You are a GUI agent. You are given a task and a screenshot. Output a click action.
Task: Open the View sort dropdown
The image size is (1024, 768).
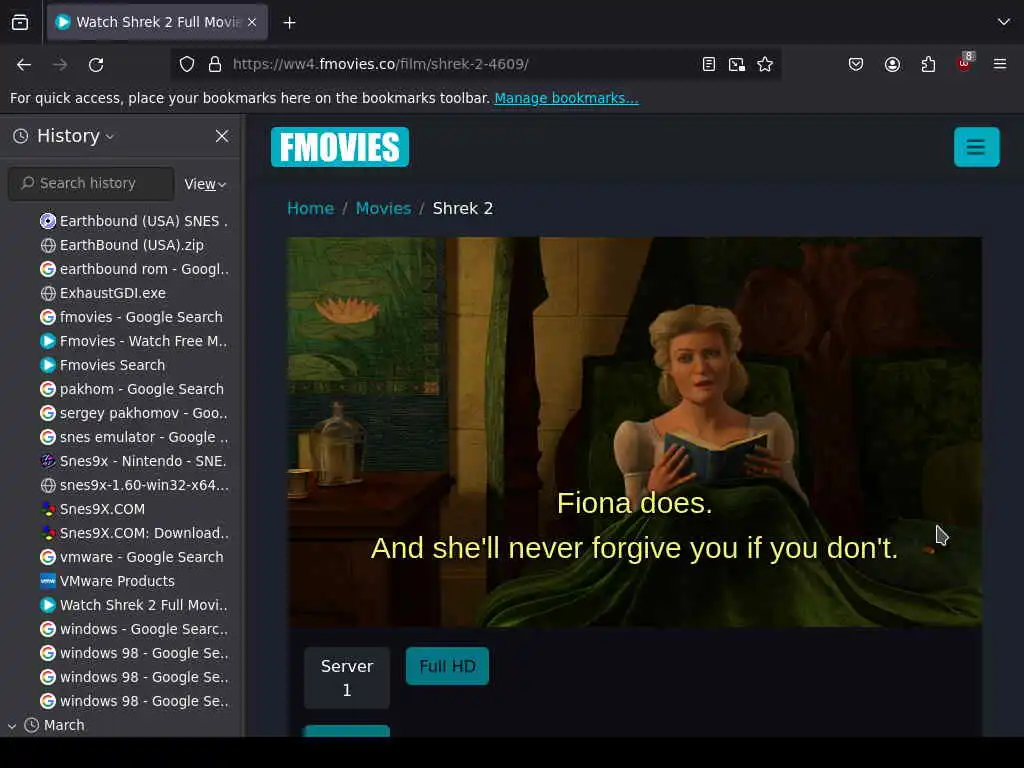205,184
